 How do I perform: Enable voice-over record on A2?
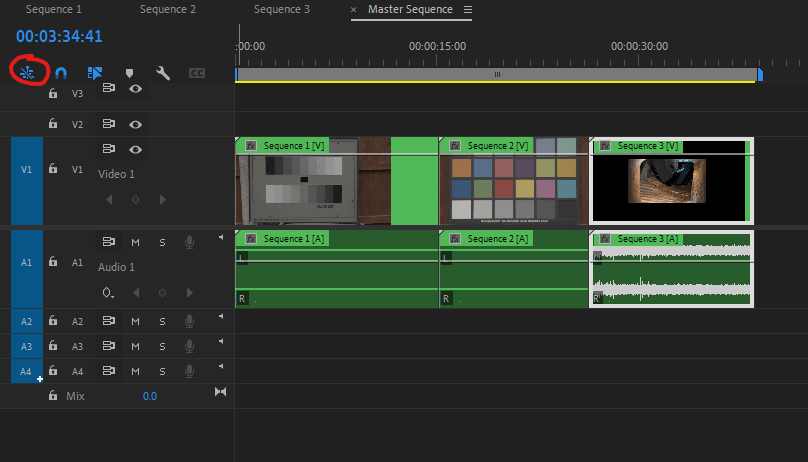(190, 321)
